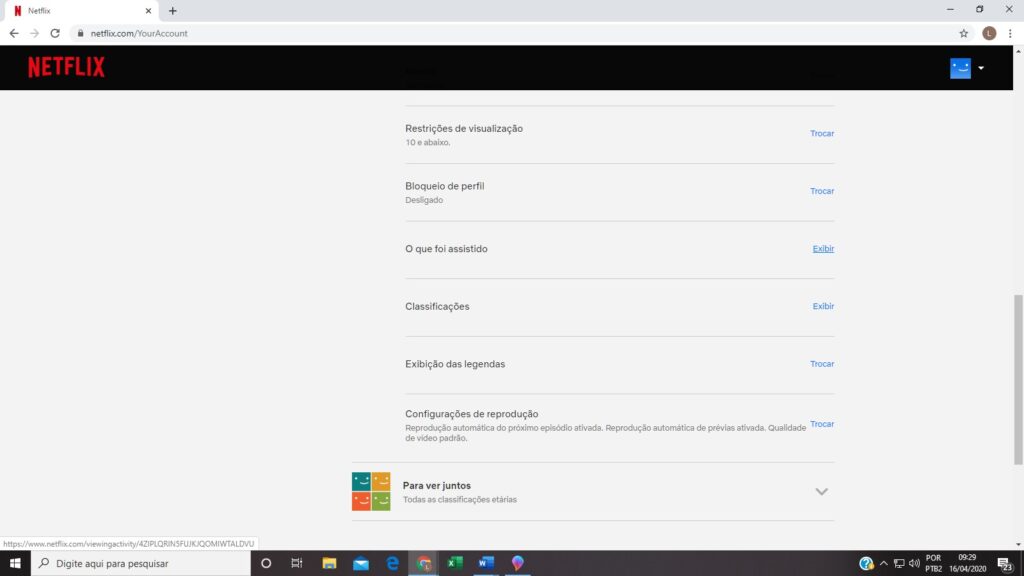Open Task View in taskbar
Viewport: 1024px width, 576px height.
click(x=297, y=563)
